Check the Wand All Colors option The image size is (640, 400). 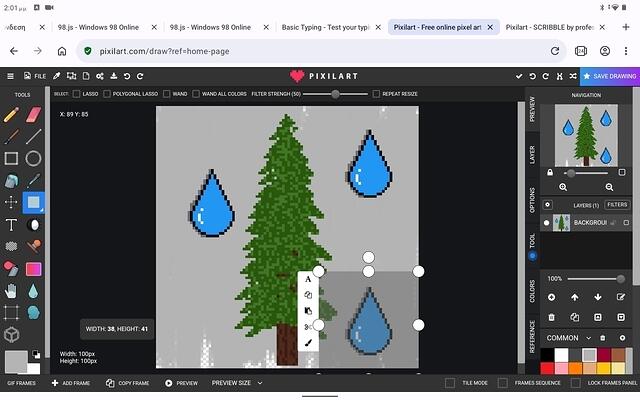coord(197,94)
